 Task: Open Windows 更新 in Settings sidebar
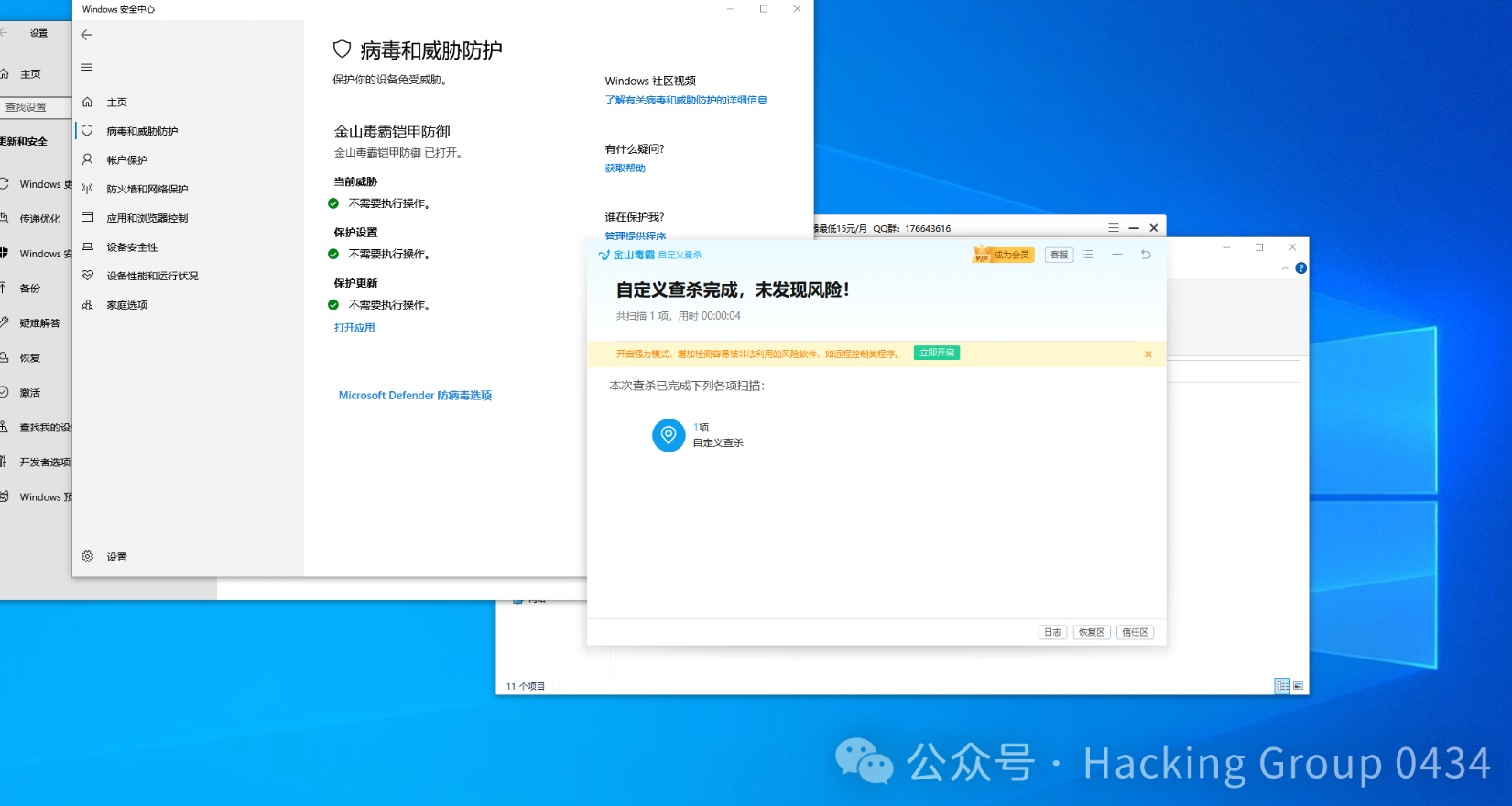click(x=45, y=184)
